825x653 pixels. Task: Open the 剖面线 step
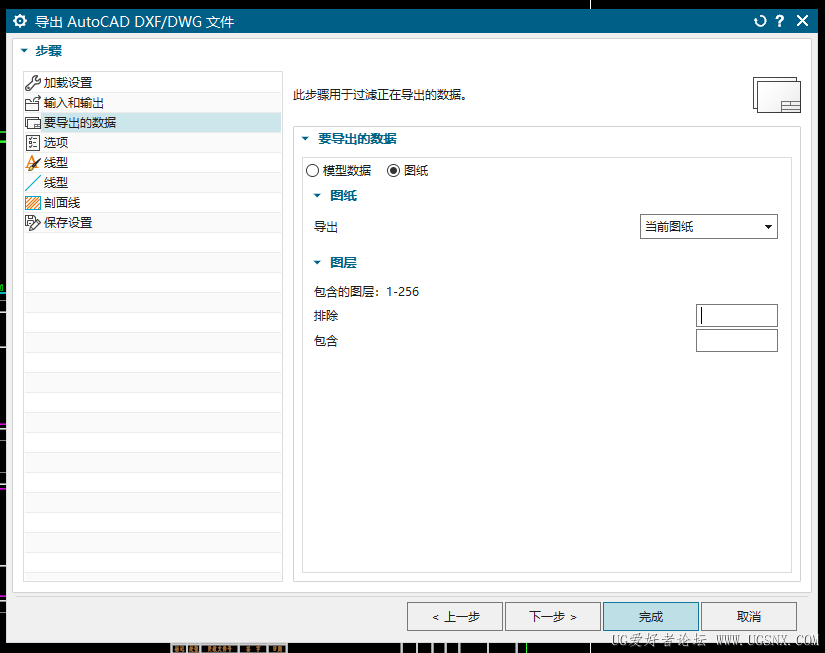pyautogui.click(x=153, y=203)
